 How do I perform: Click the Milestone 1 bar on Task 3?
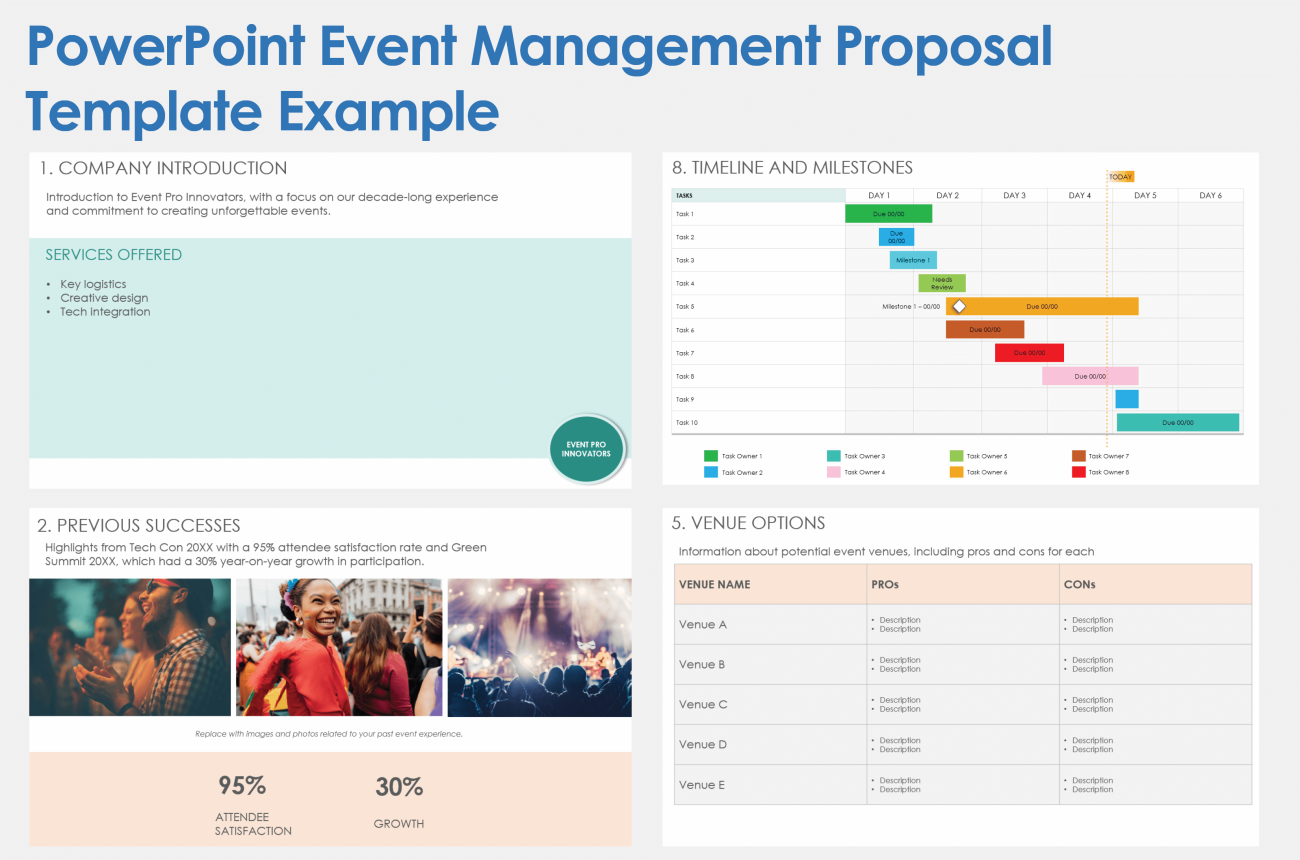tap(912, 259)
